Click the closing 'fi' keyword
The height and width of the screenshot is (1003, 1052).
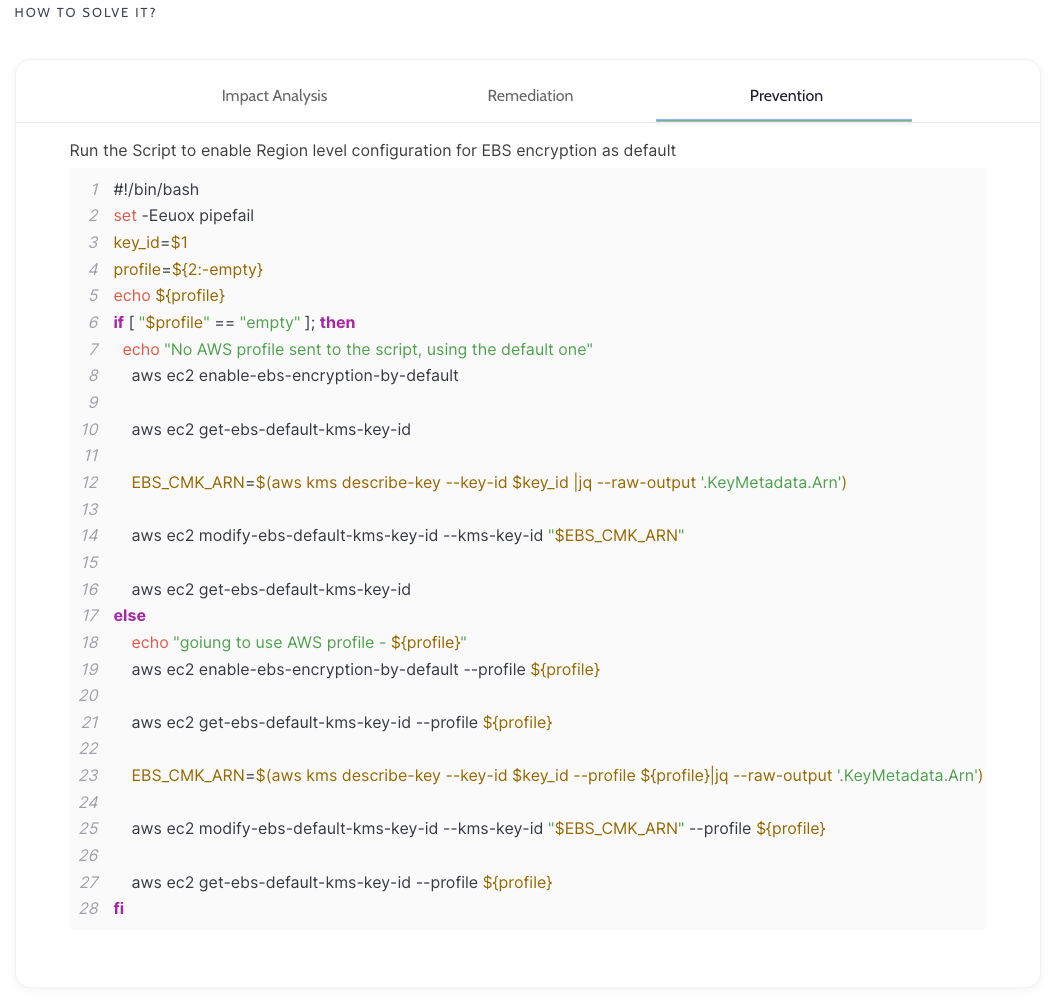pyautogui.click(x=119, y=908)
